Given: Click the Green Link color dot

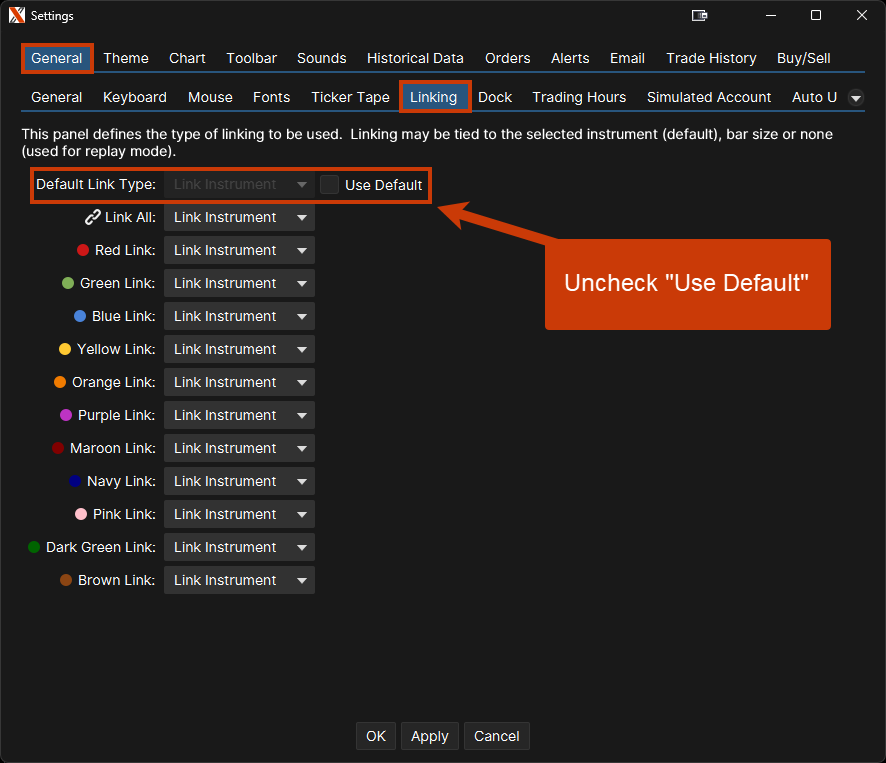Looking at the screenshot, I should [68, 283].
